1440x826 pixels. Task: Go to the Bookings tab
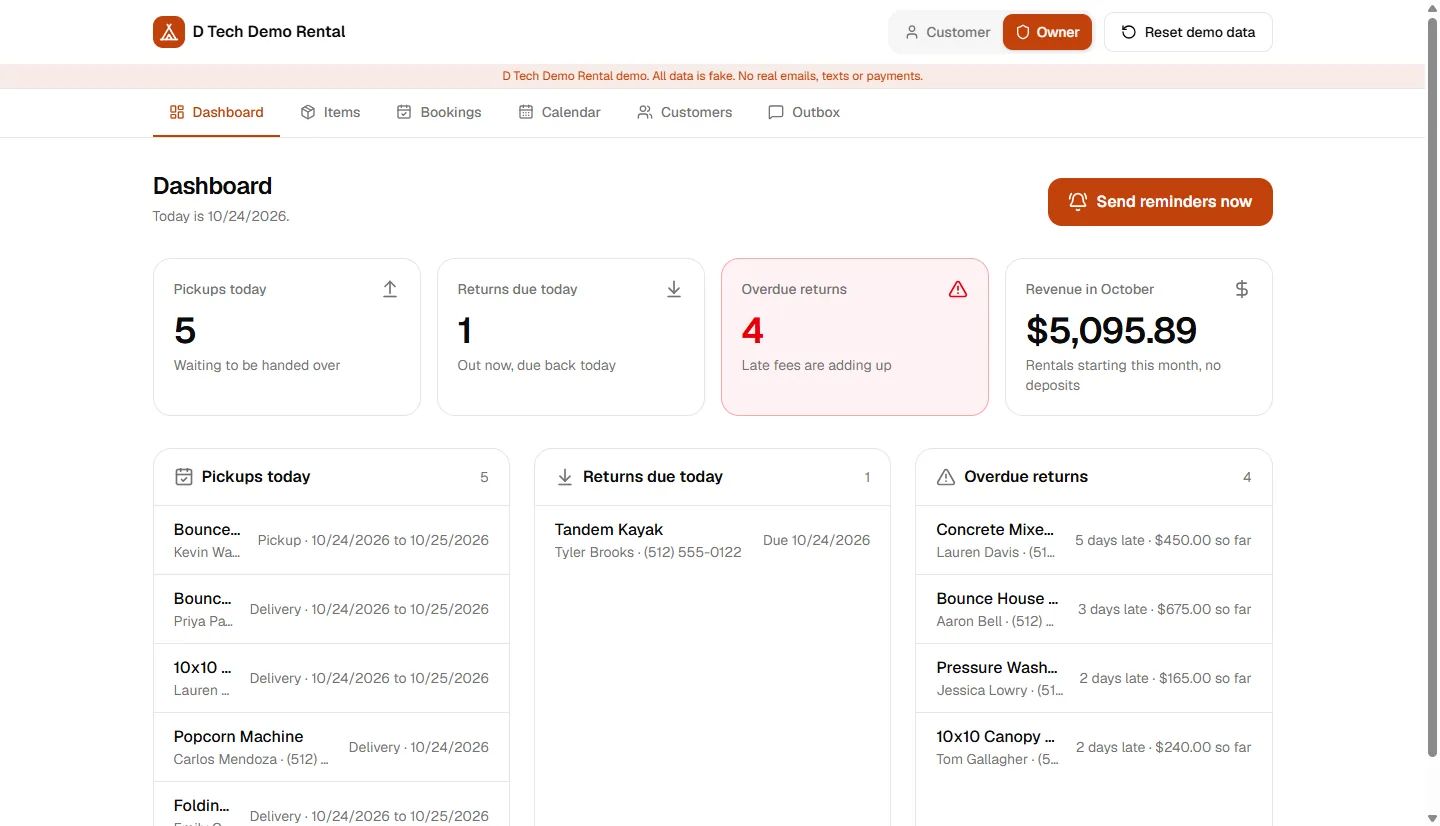coord(439,112)
